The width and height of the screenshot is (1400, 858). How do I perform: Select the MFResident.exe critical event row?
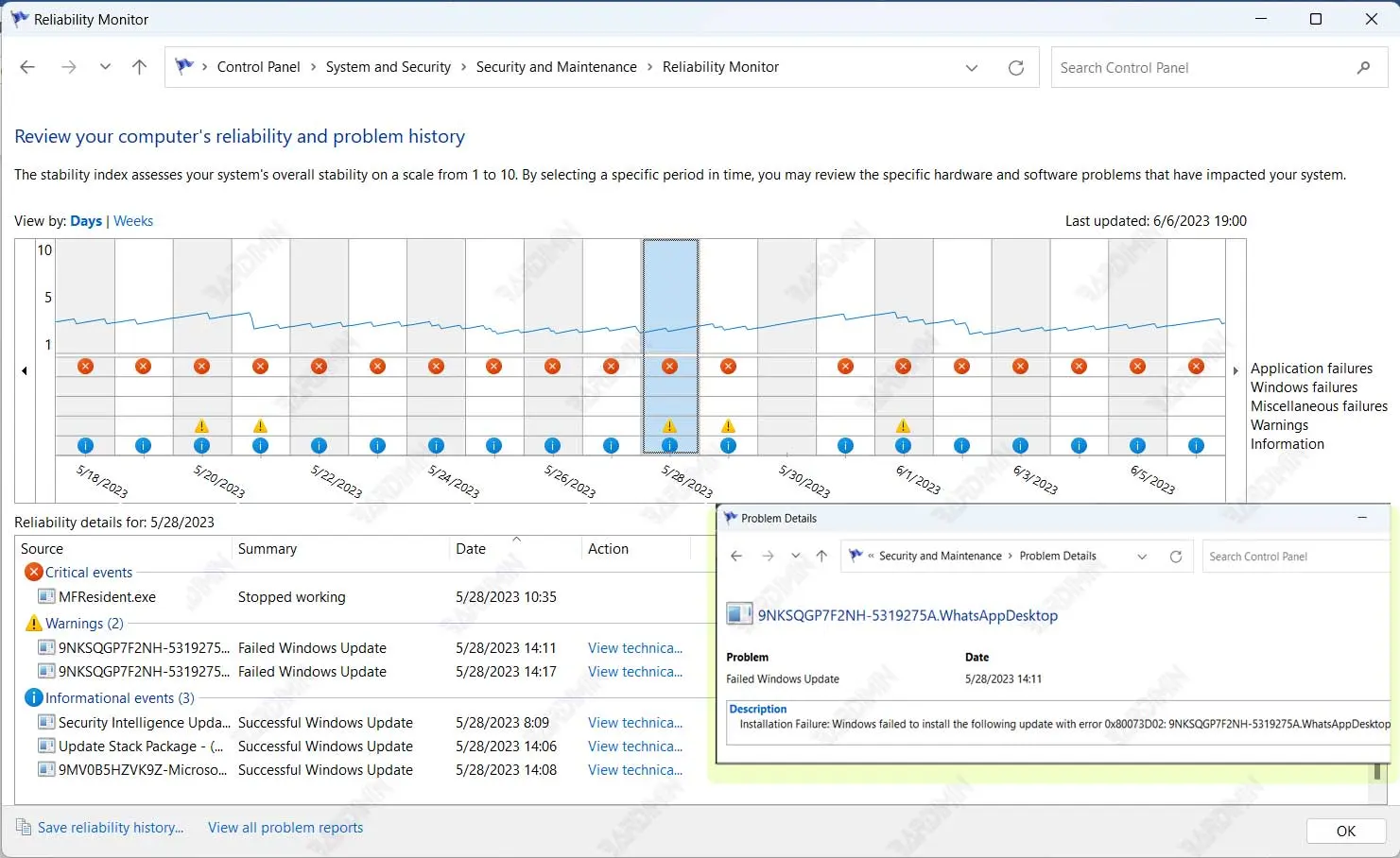107,597
